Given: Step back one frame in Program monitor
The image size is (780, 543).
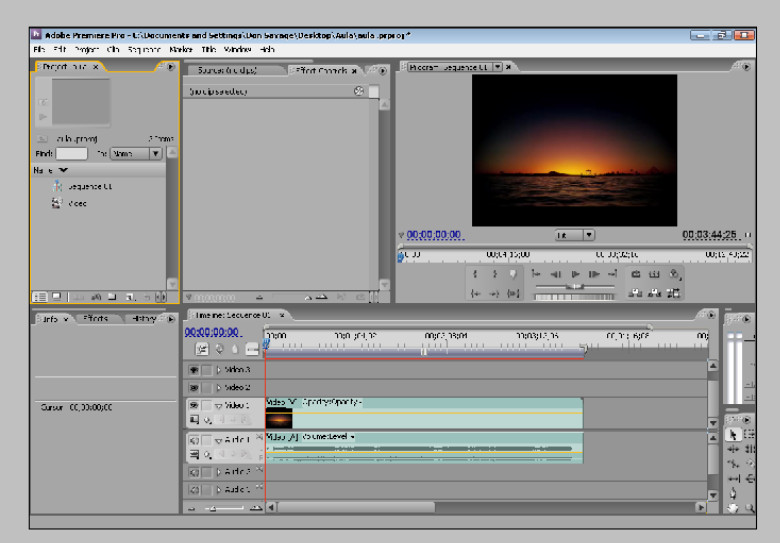Looking at the screenshot, I should (556, 274).
